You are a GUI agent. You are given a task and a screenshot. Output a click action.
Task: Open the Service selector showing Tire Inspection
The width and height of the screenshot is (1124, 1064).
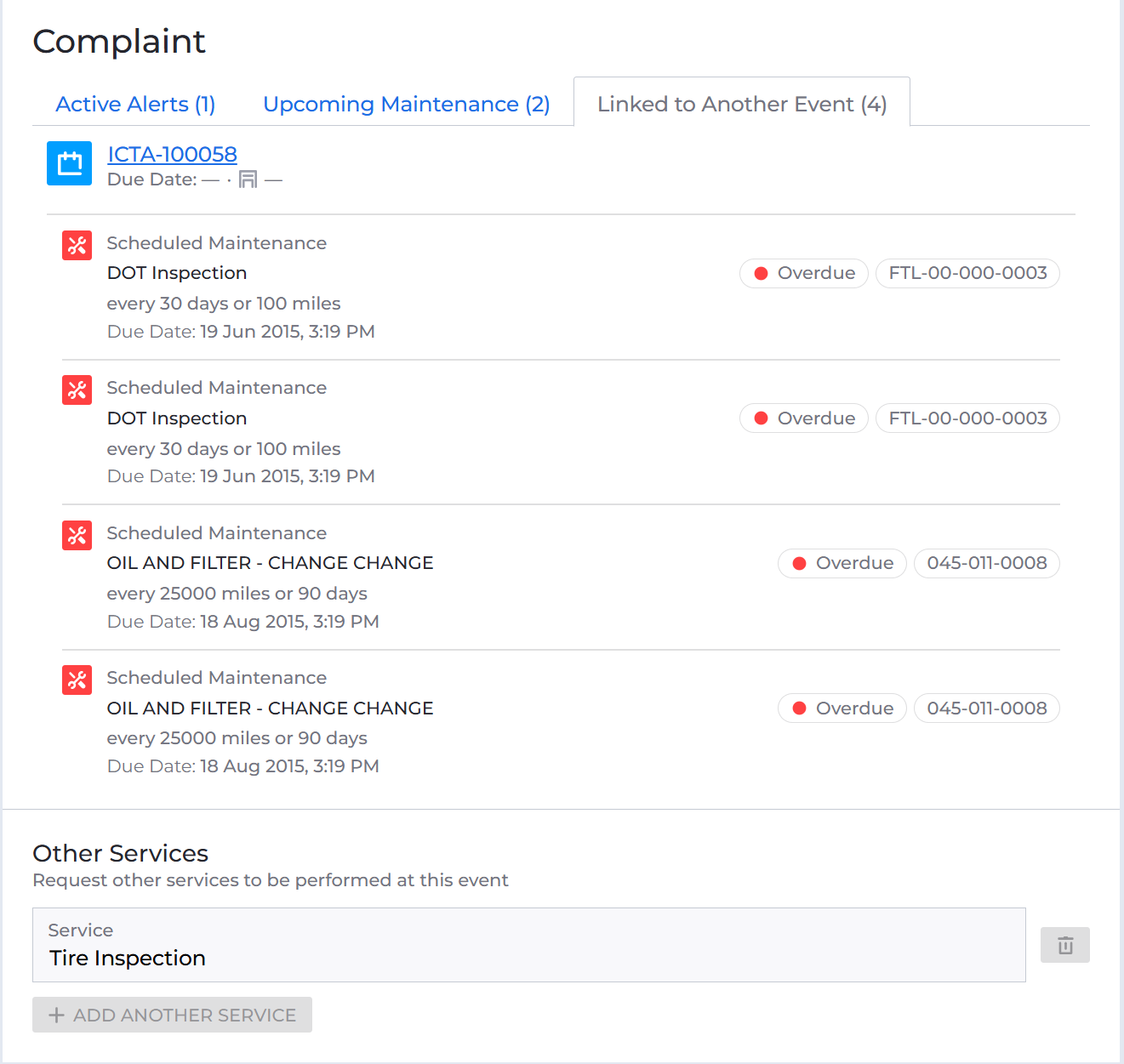tap(528, 944)
